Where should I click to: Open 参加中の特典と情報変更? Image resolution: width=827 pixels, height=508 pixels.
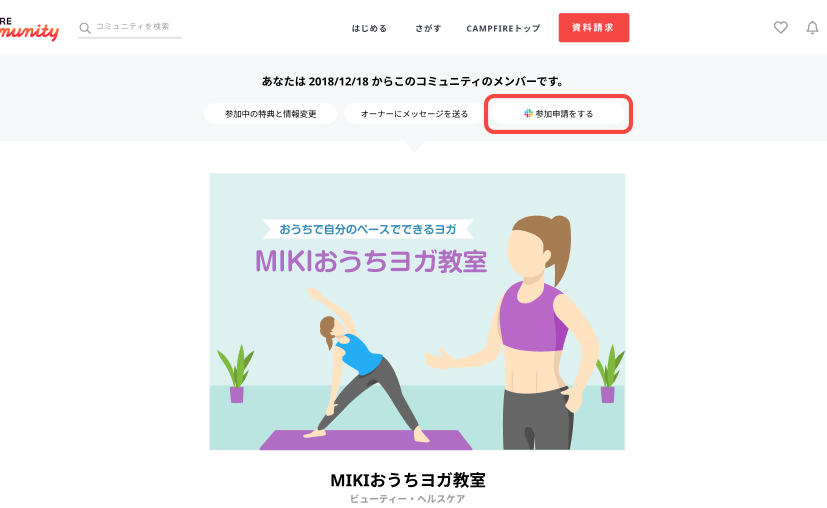271,114
